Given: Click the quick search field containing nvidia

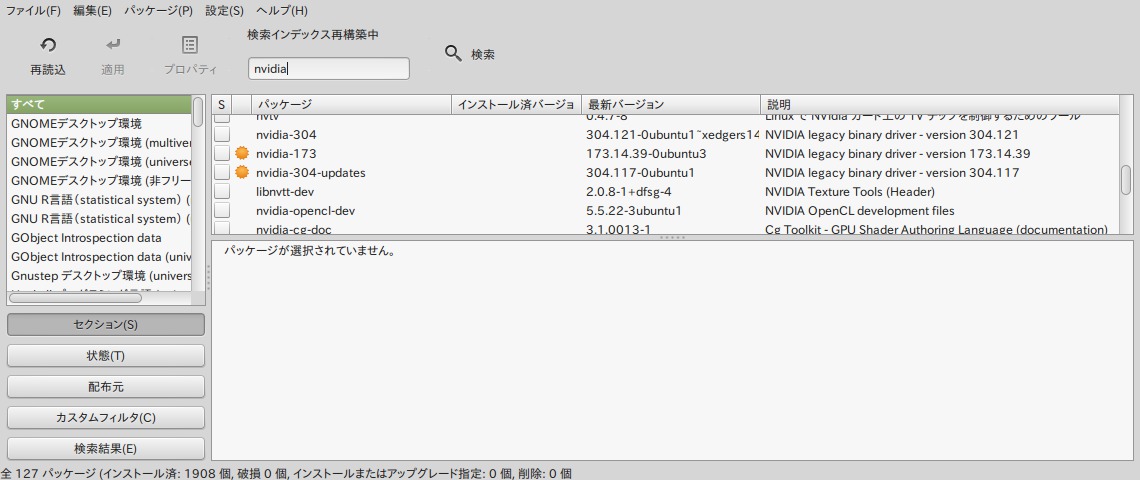Looking at the screenshot, I should pyautogui.click(x=329, y=69).
